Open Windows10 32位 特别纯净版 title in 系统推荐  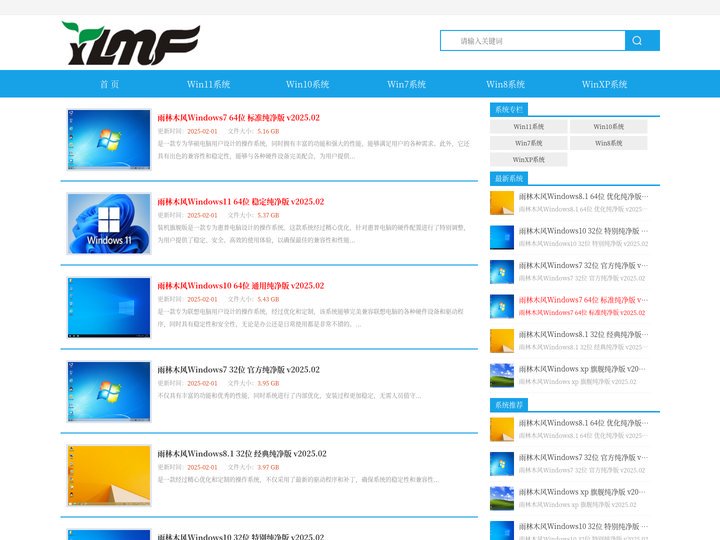point(584,526)
